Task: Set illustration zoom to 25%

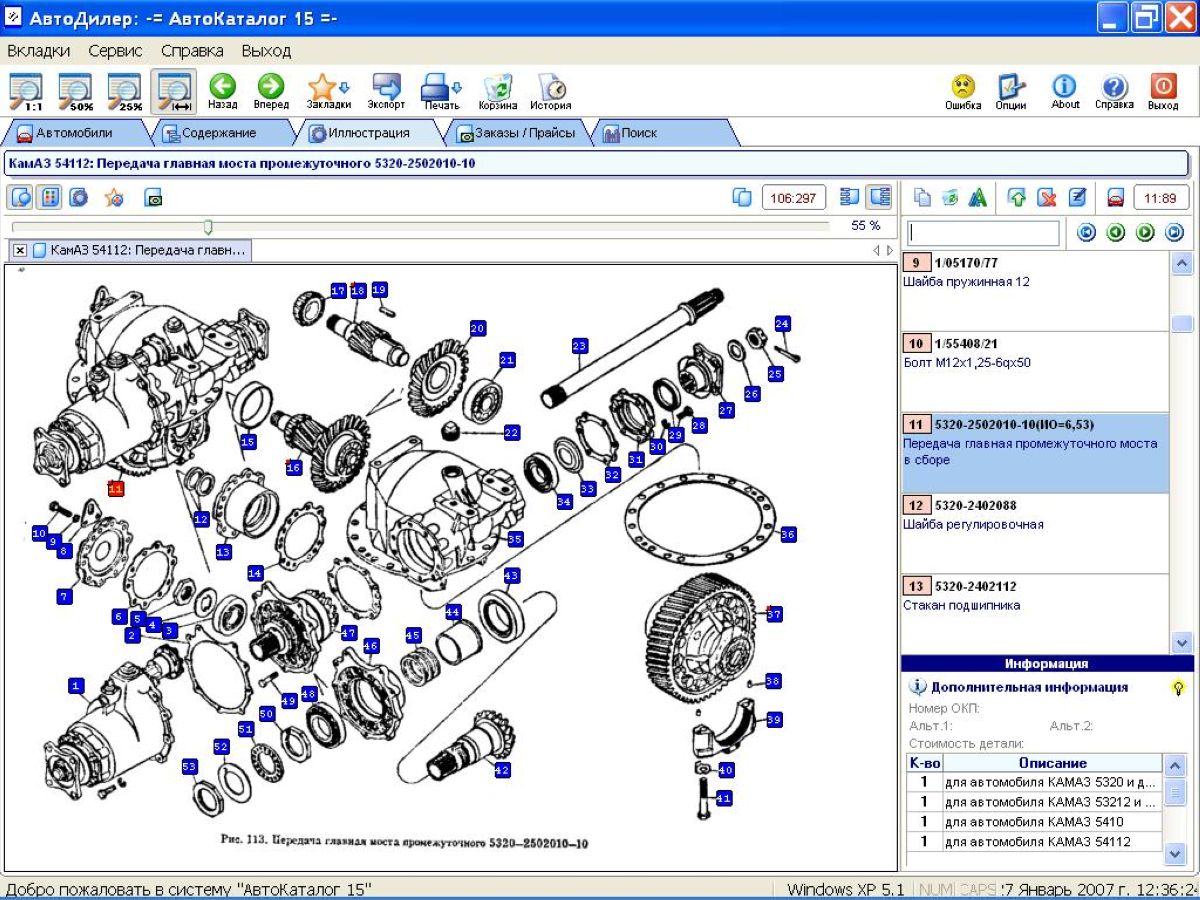Action: pyautogui.click(x=124, y=92)
